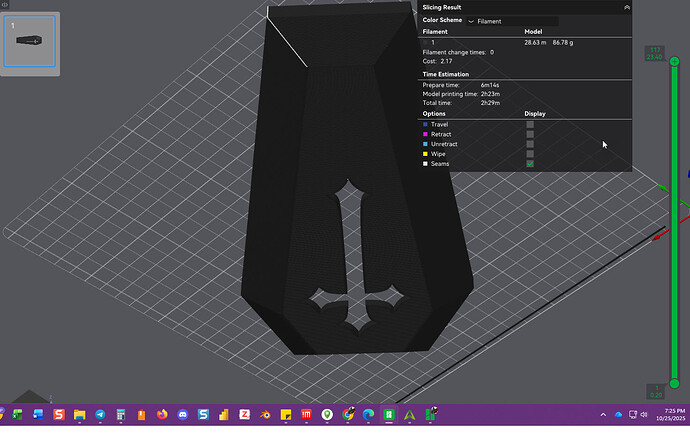Viewport: 690px width, 445px height.
Task: Enable Unretract display checkbox
Action: click(530, 144)
